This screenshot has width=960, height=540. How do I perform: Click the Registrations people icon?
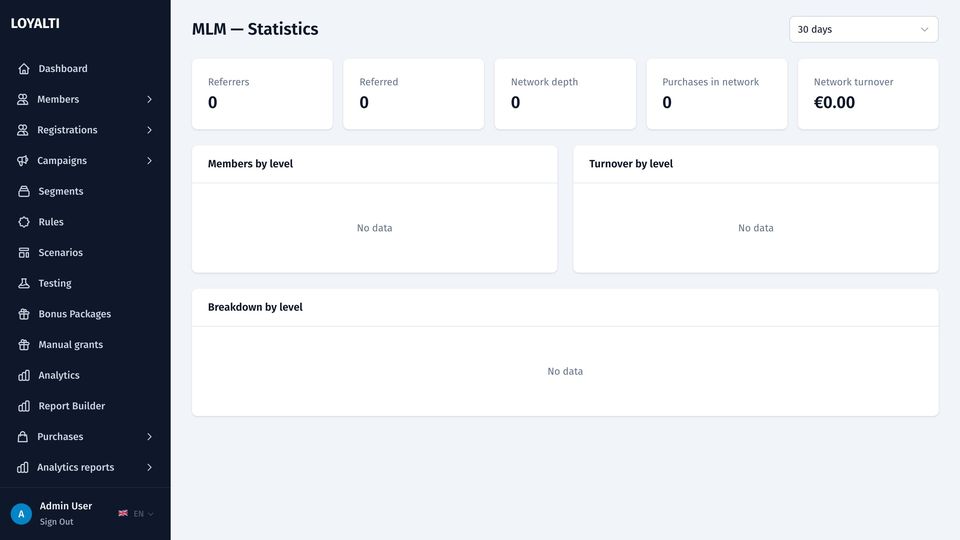point(23,130)
